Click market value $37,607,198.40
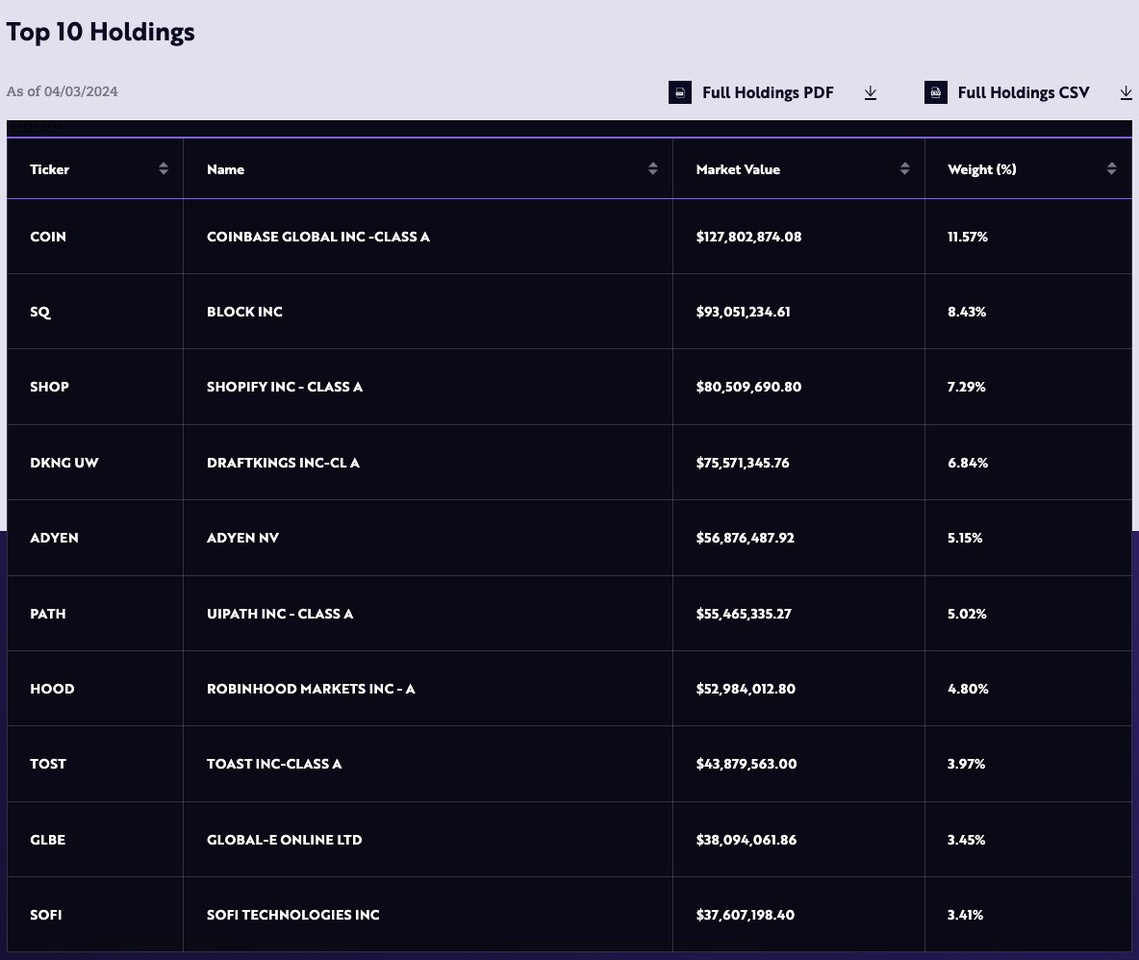The width and height of the screenshot is (1139, 960). 745,915
